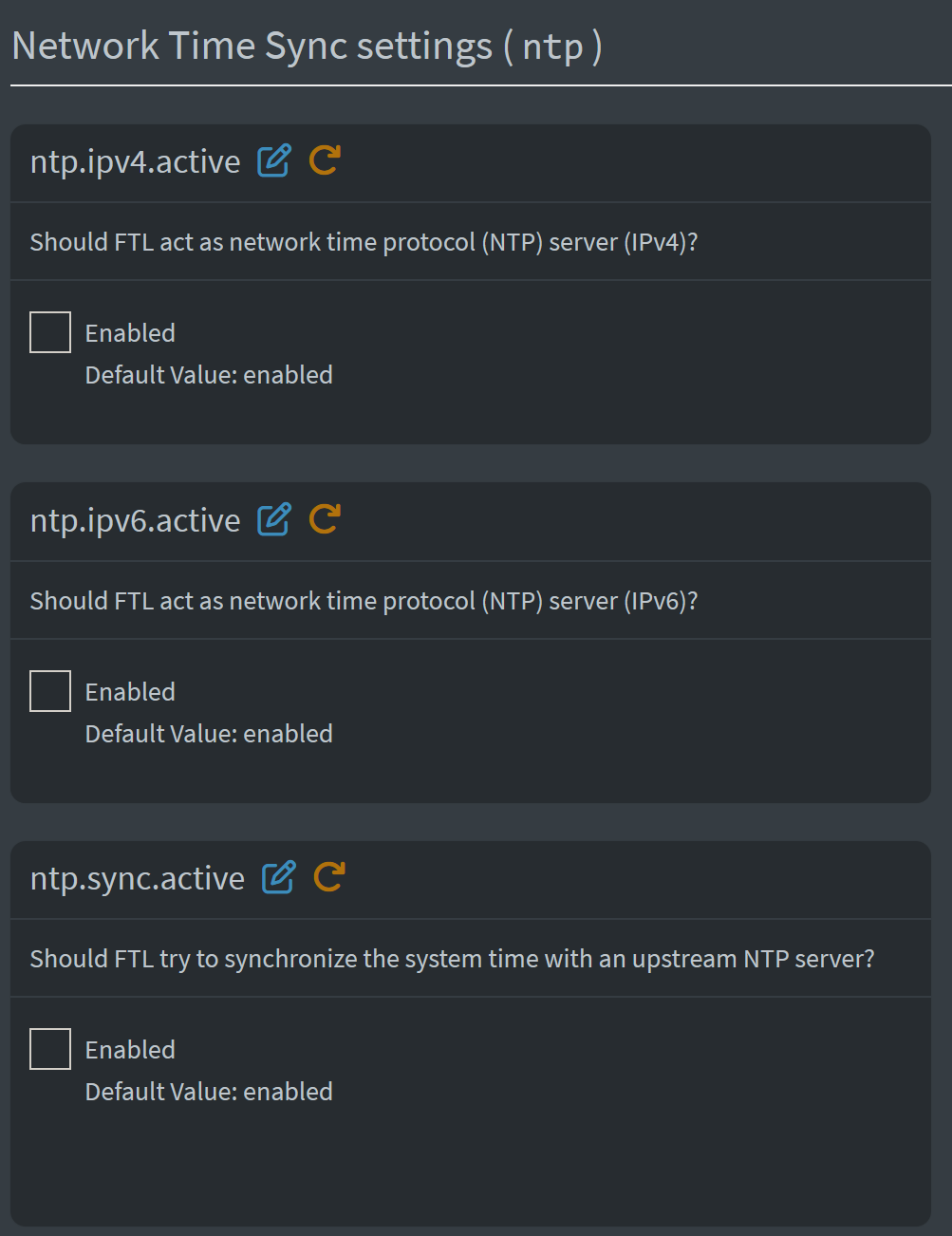The image size is (952, 1236).
Task: Enable the ntp.ipv6.active checkbox
Action: pos(50,691)
